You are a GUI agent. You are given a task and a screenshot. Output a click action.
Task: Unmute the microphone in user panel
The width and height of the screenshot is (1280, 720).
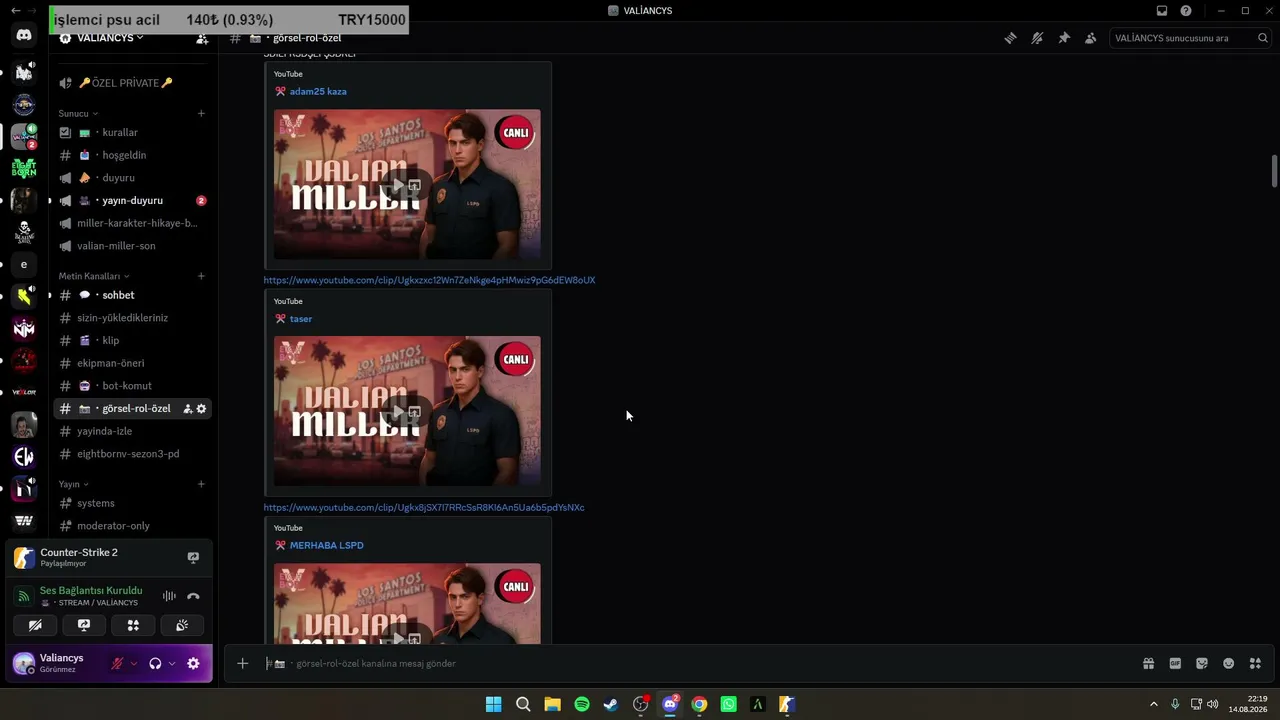pos(117,663)
